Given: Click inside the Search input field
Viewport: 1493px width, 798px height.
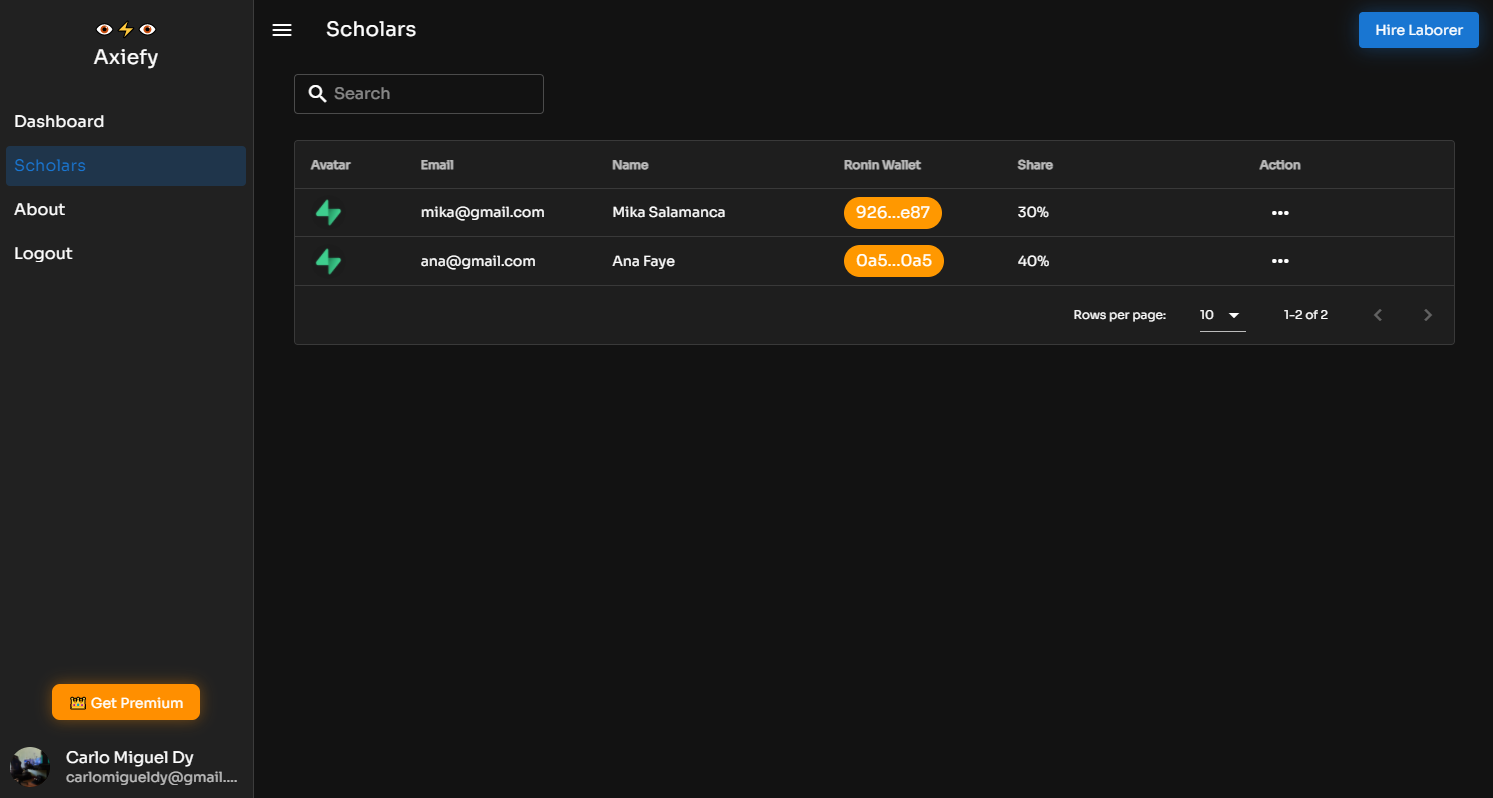Looking at the screenshot, I should tap(430, 93).
